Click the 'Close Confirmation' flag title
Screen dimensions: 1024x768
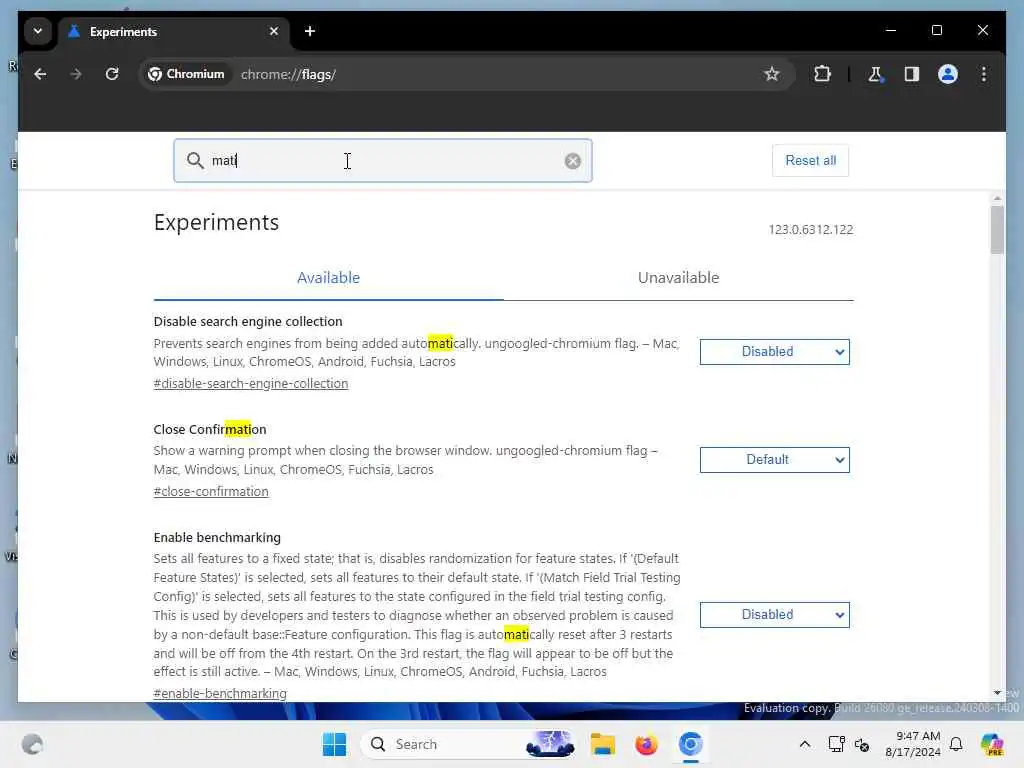pyautogui.click(x=210, y=430)
